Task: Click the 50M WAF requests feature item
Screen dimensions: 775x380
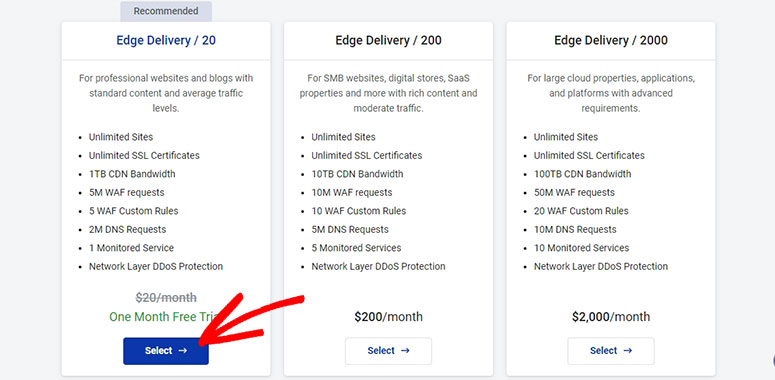Action: coord(574,192)
